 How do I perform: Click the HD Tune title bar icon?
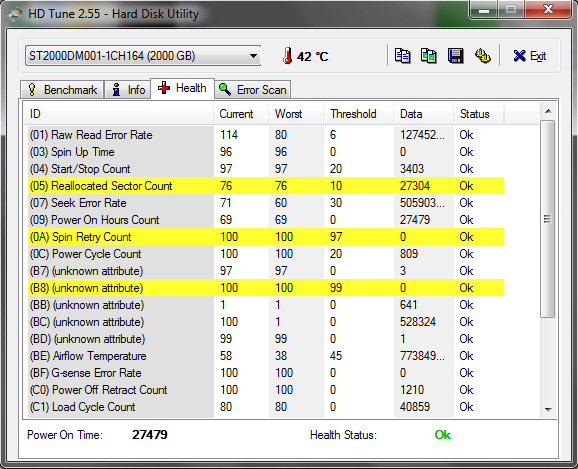(15, 14)
